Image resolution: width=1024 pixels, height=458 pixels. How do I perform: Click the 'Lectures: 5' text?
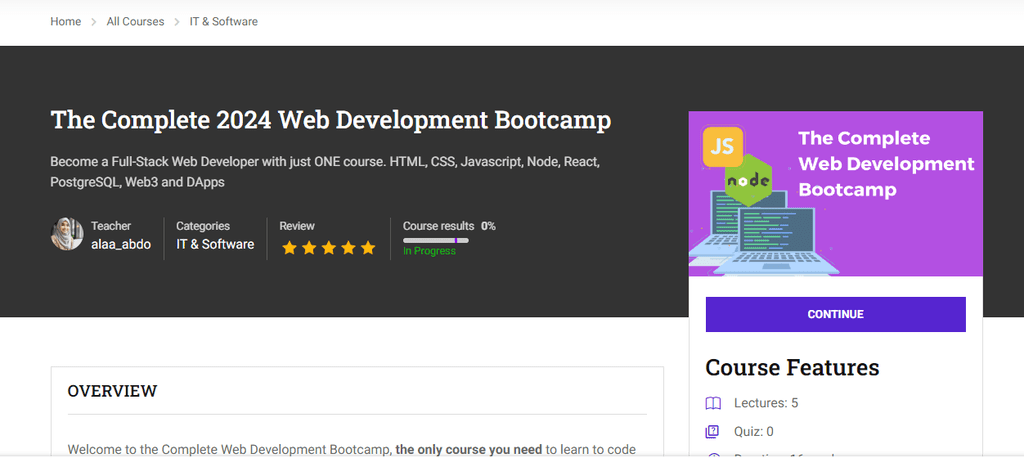[x=766, y=403]
